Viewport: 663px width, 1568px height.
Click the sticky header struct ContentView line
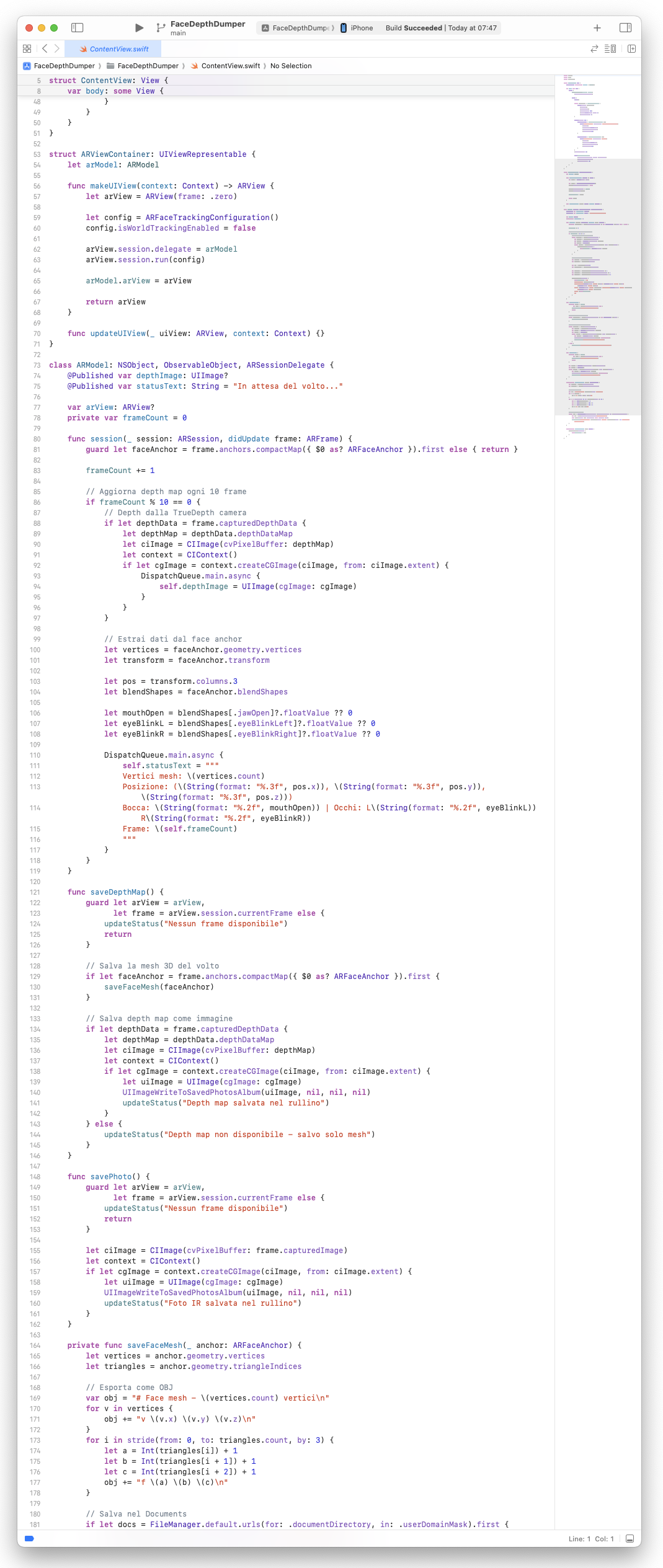pos(109,81)
